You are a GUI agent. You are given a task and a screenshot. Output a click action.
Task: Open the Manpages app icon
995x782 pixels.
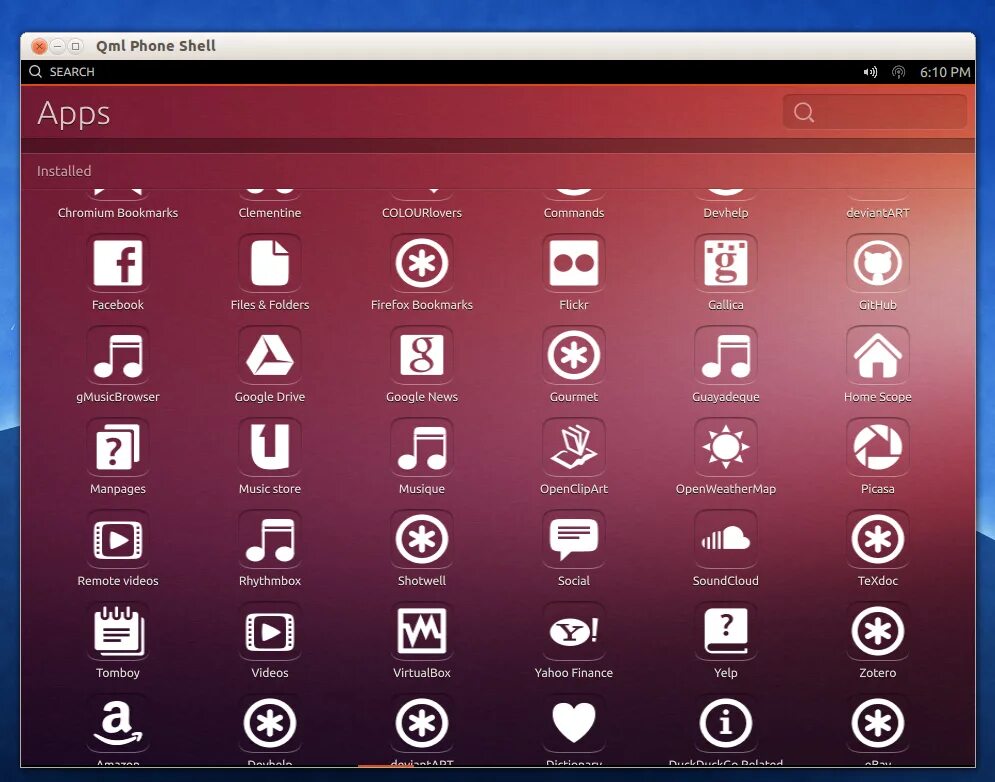(117, 447)
